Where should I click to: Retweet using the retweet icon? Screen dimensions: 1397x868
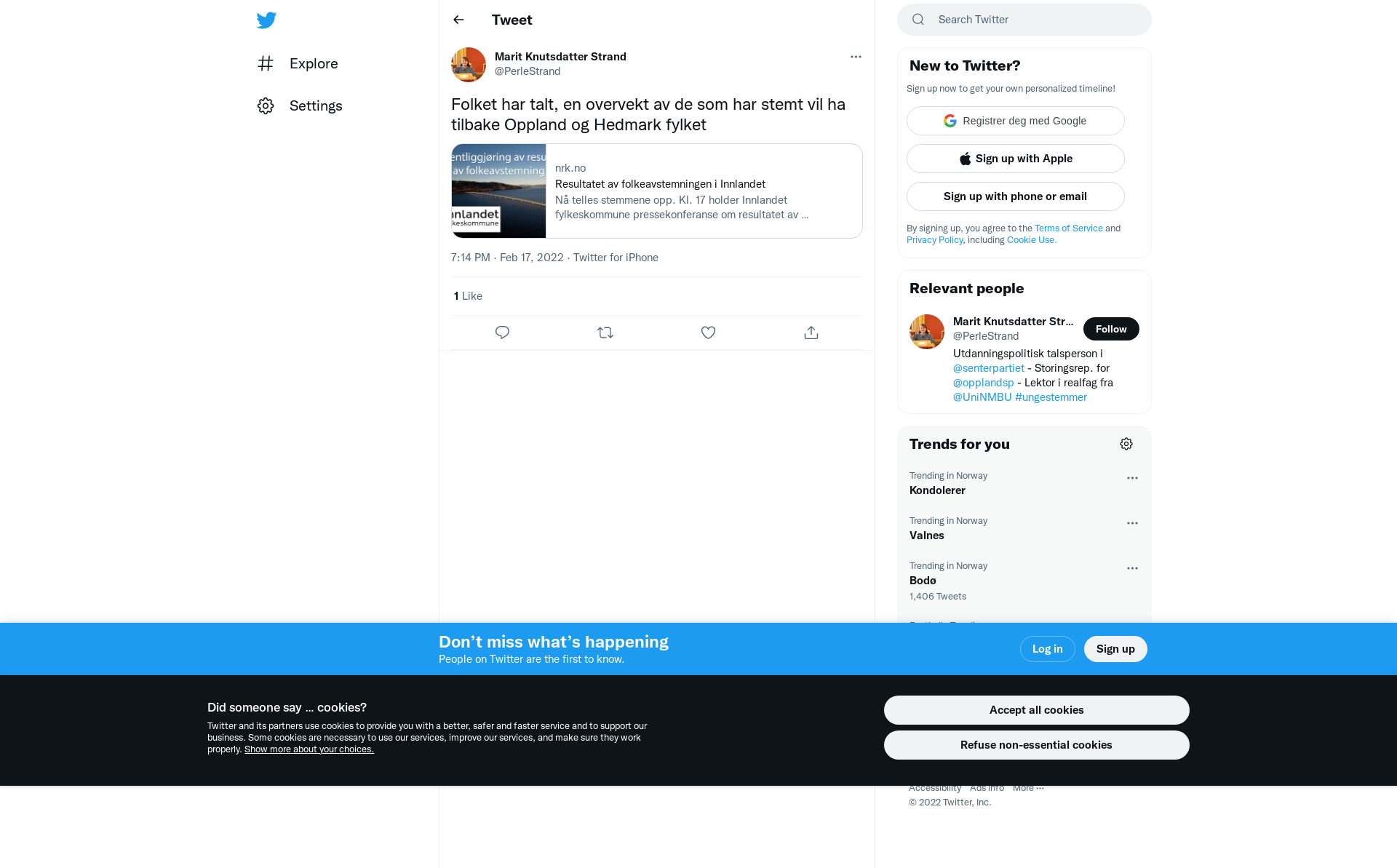click(x=605, y=333)
